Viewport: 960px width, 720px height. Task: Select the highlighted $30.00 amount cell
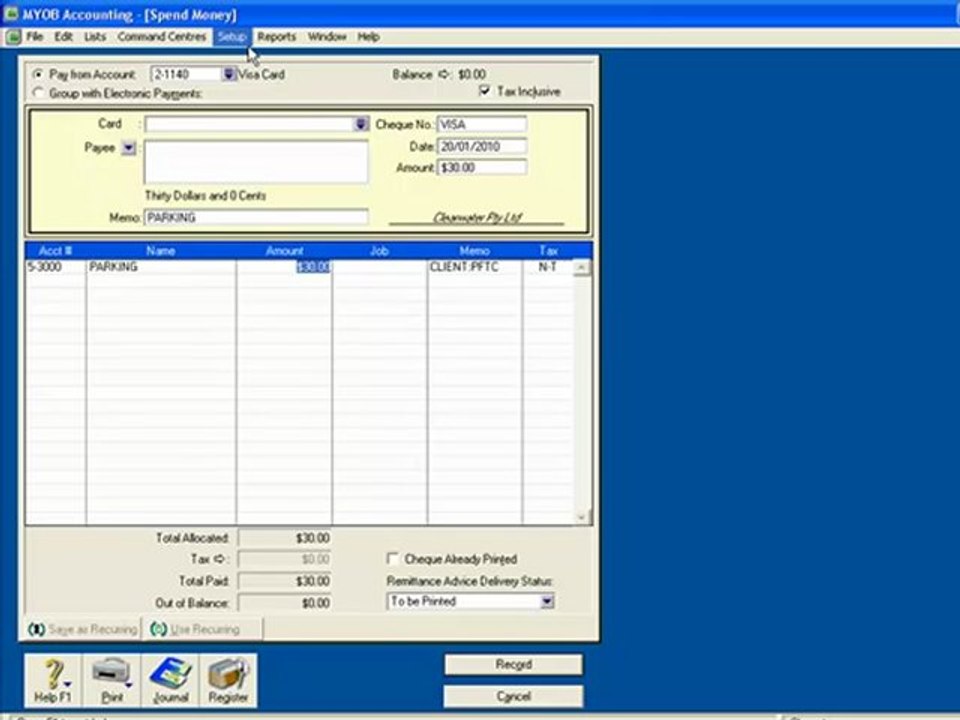tap(284, 267)
